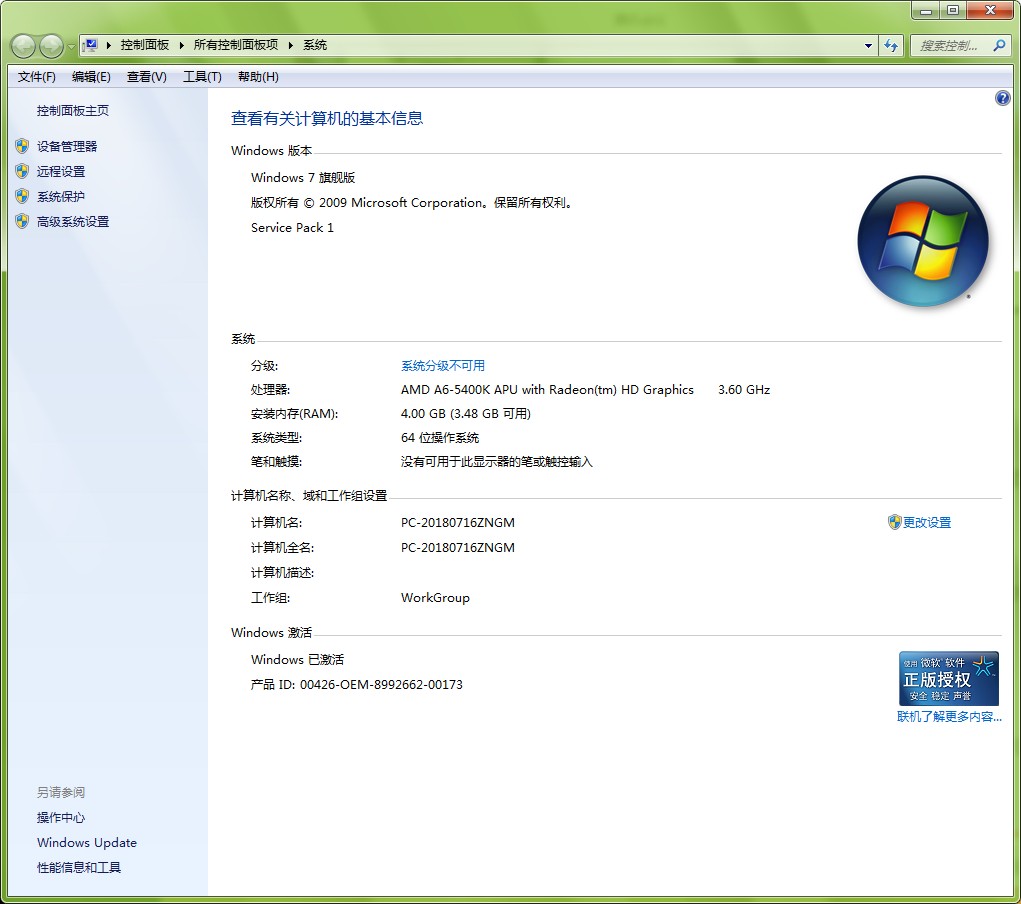
Task: Open 操作中心 under 另请参阅
Action: point(61,817)
